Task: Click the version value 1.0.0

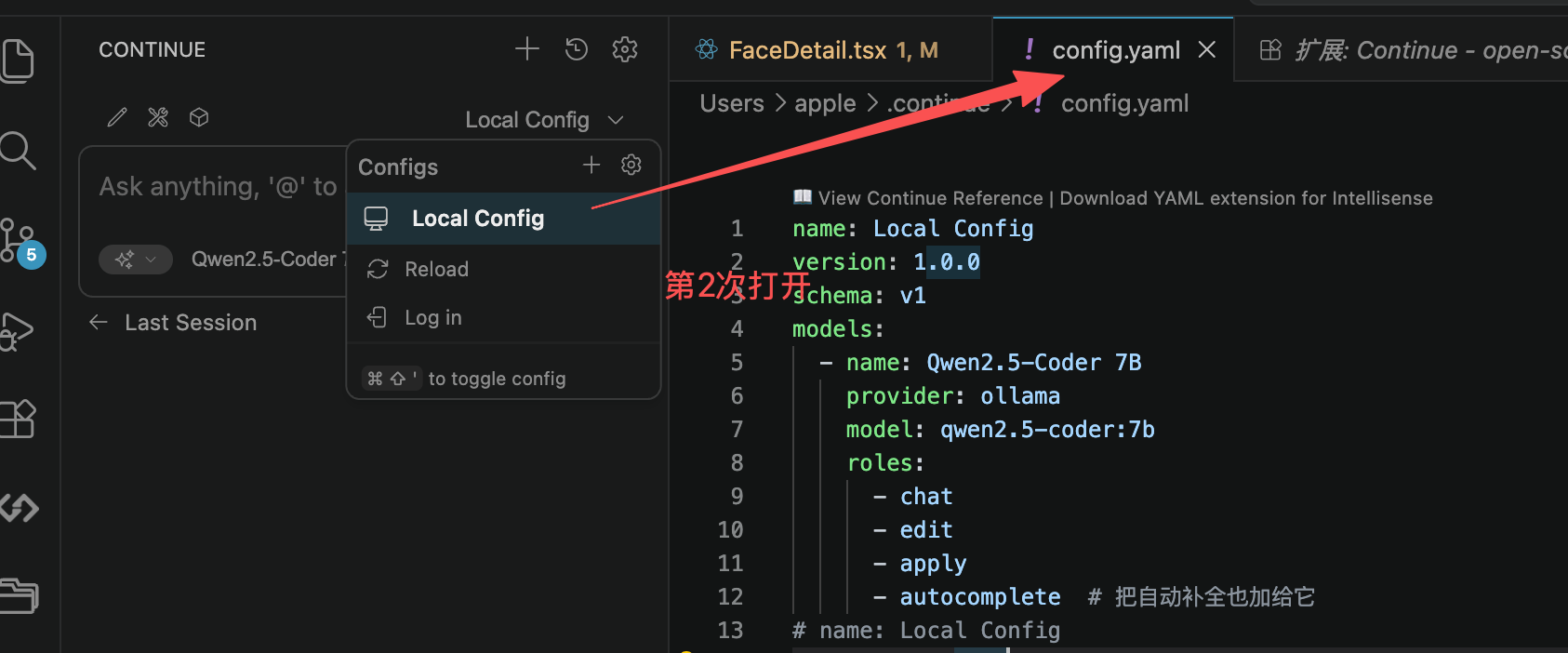Action: pyautogui.click(x=947, y=262)
